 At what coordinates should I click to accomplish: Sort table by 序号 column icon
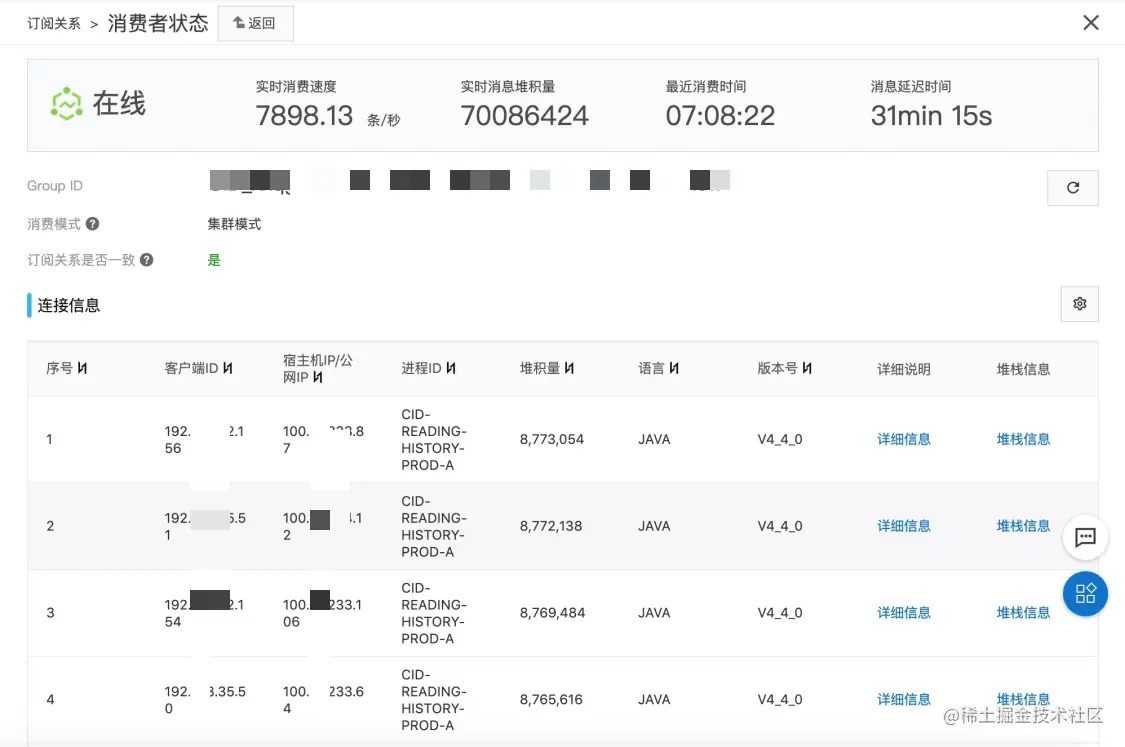point(83,368)
